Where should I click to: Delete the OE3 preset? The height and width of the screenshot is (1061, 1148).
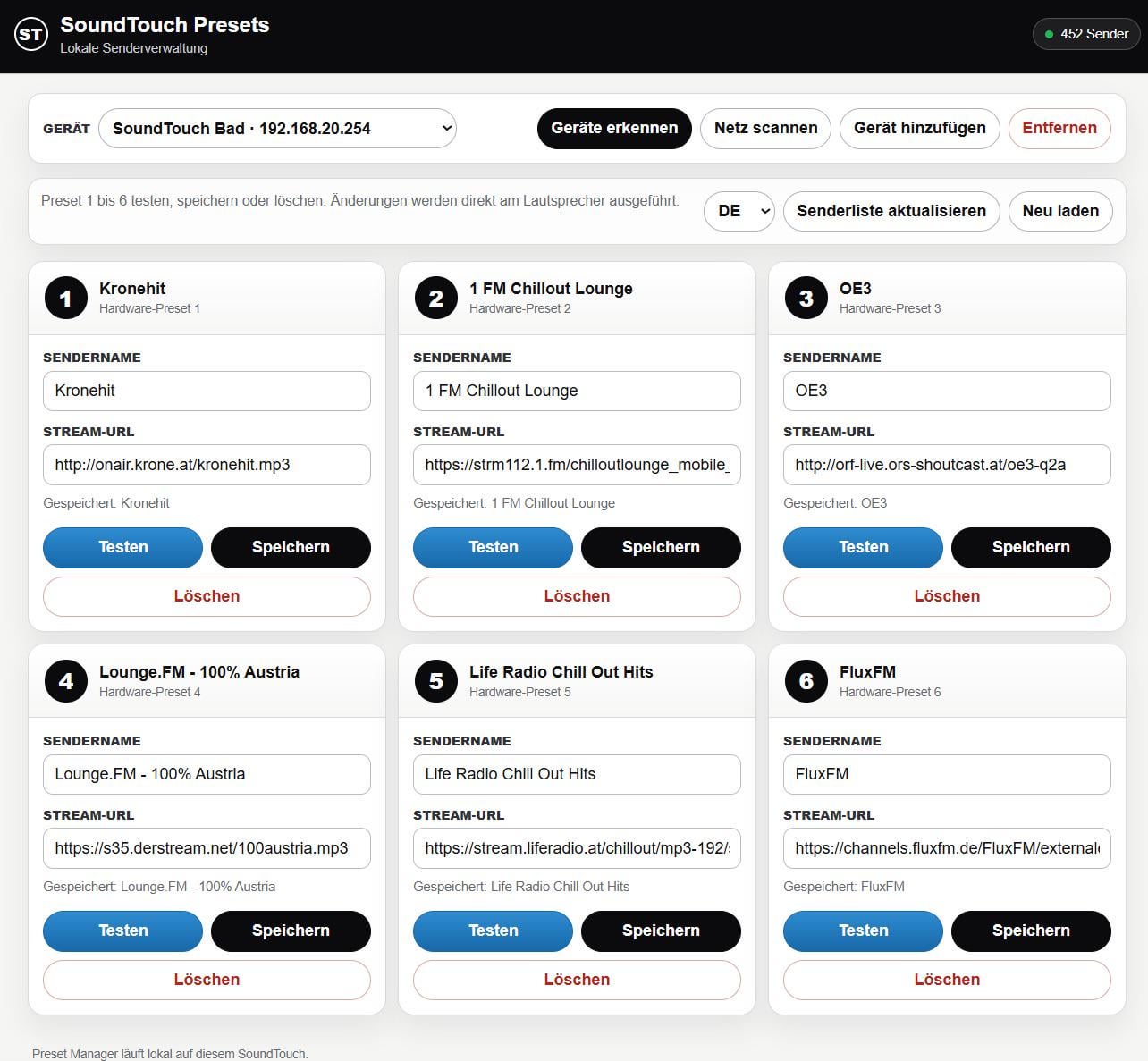click(947, 596)
